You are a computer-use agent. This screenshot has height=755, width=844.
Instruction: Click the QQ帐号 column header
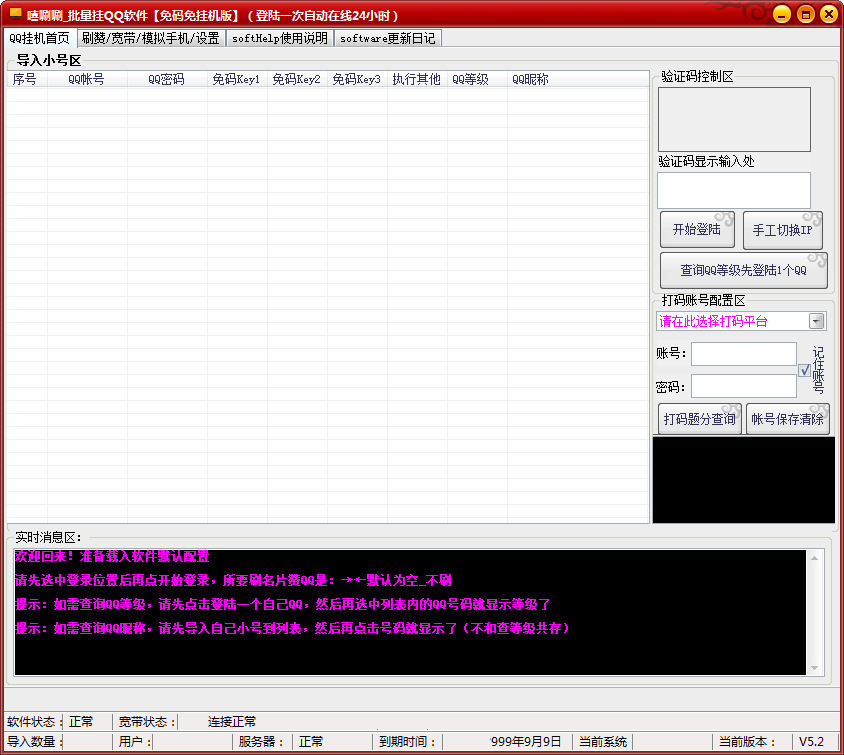(86, 79)
